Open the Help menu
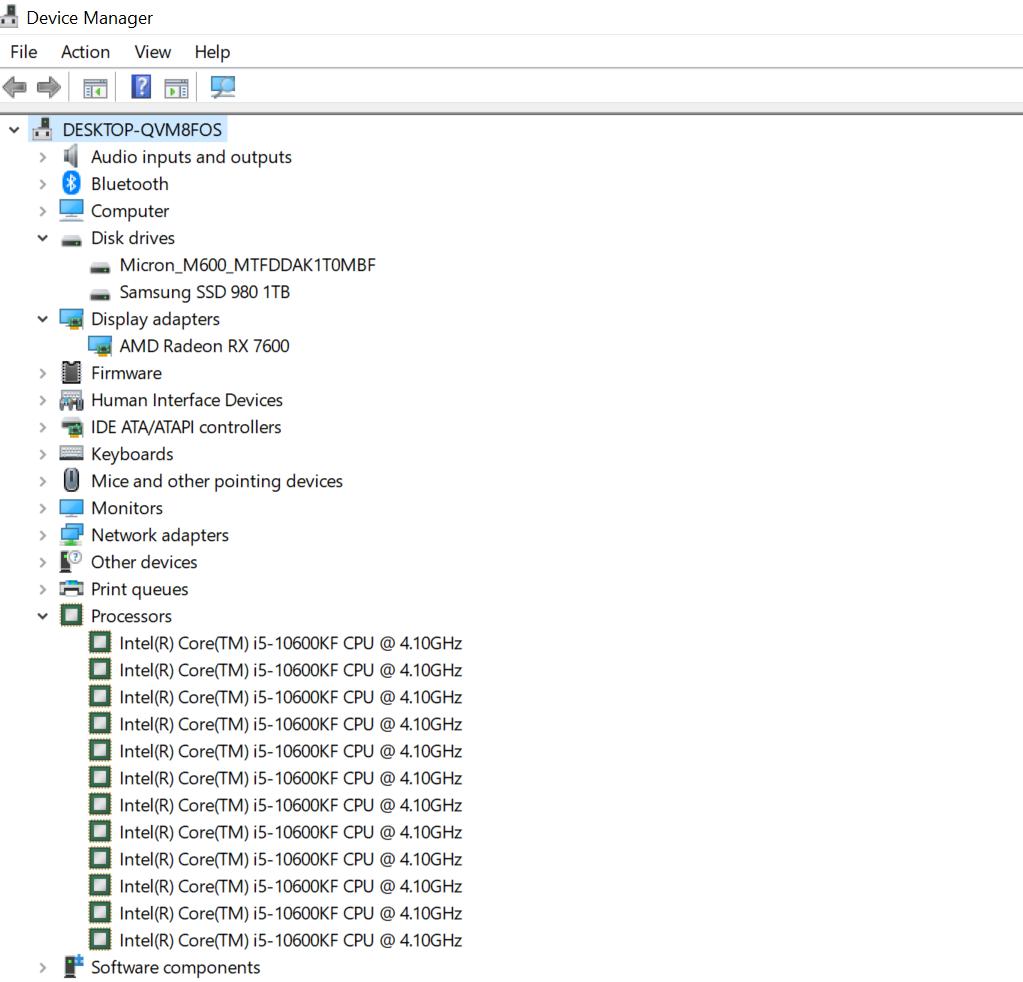 212,52
